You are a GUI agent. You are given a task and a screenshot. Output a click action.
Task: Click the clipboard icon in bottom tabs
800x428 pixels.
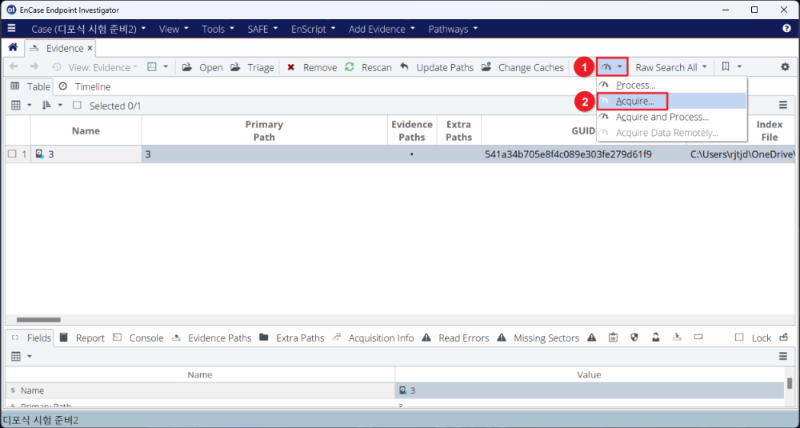[x=613, y=337]
